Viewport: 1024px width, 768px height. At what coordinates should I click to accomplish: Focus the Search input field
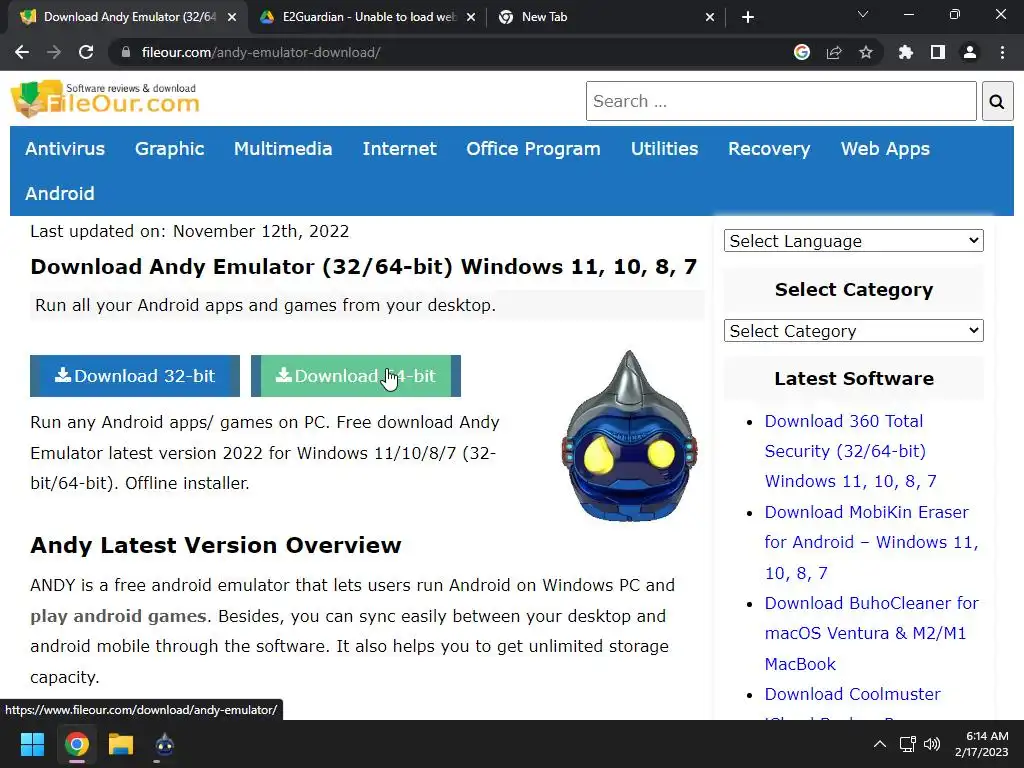click(781, 101)
